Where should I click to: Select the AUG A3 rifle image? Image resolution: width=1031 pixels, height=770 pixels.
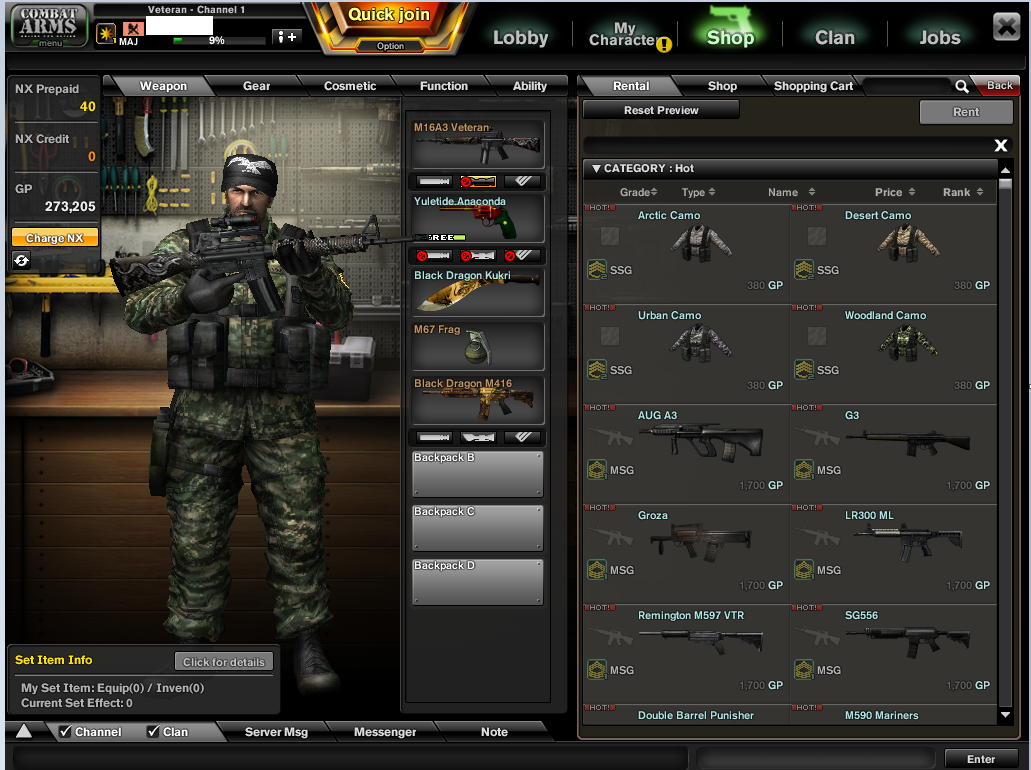[701, 441]
